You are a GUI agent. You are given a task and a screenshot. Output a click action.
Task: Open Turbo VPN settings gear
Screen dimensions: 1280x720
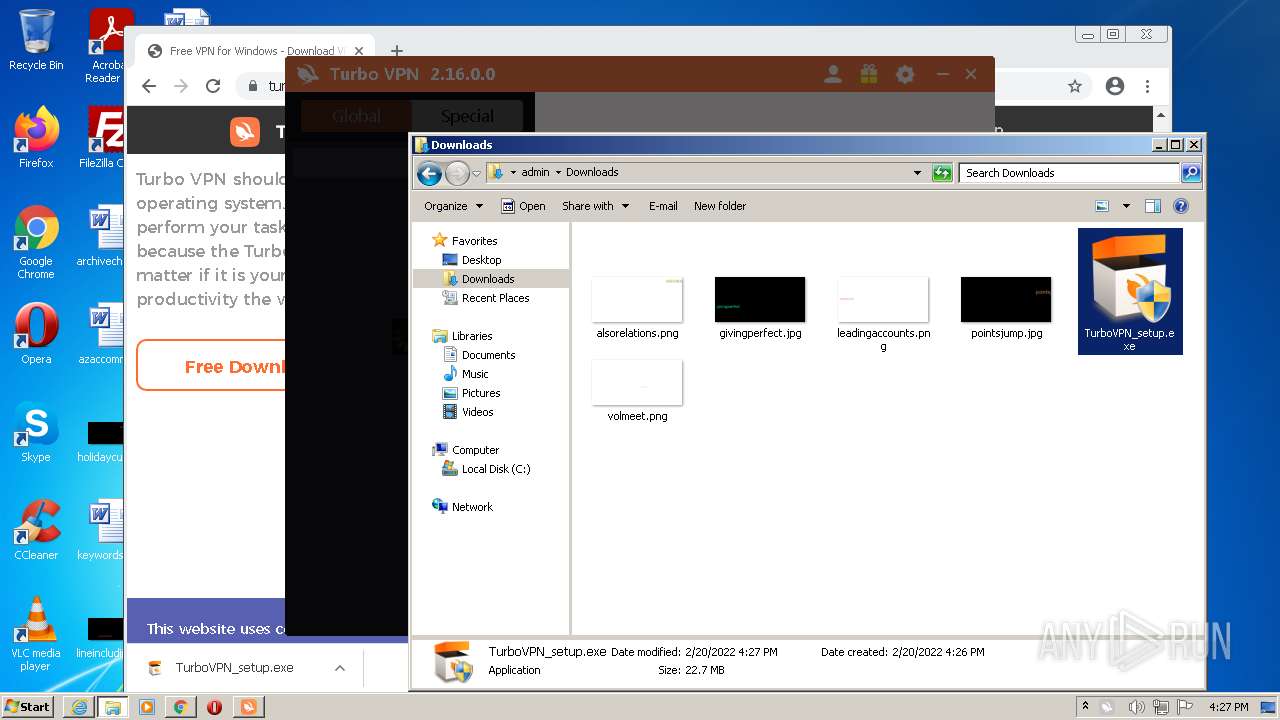tap(905, 74)
